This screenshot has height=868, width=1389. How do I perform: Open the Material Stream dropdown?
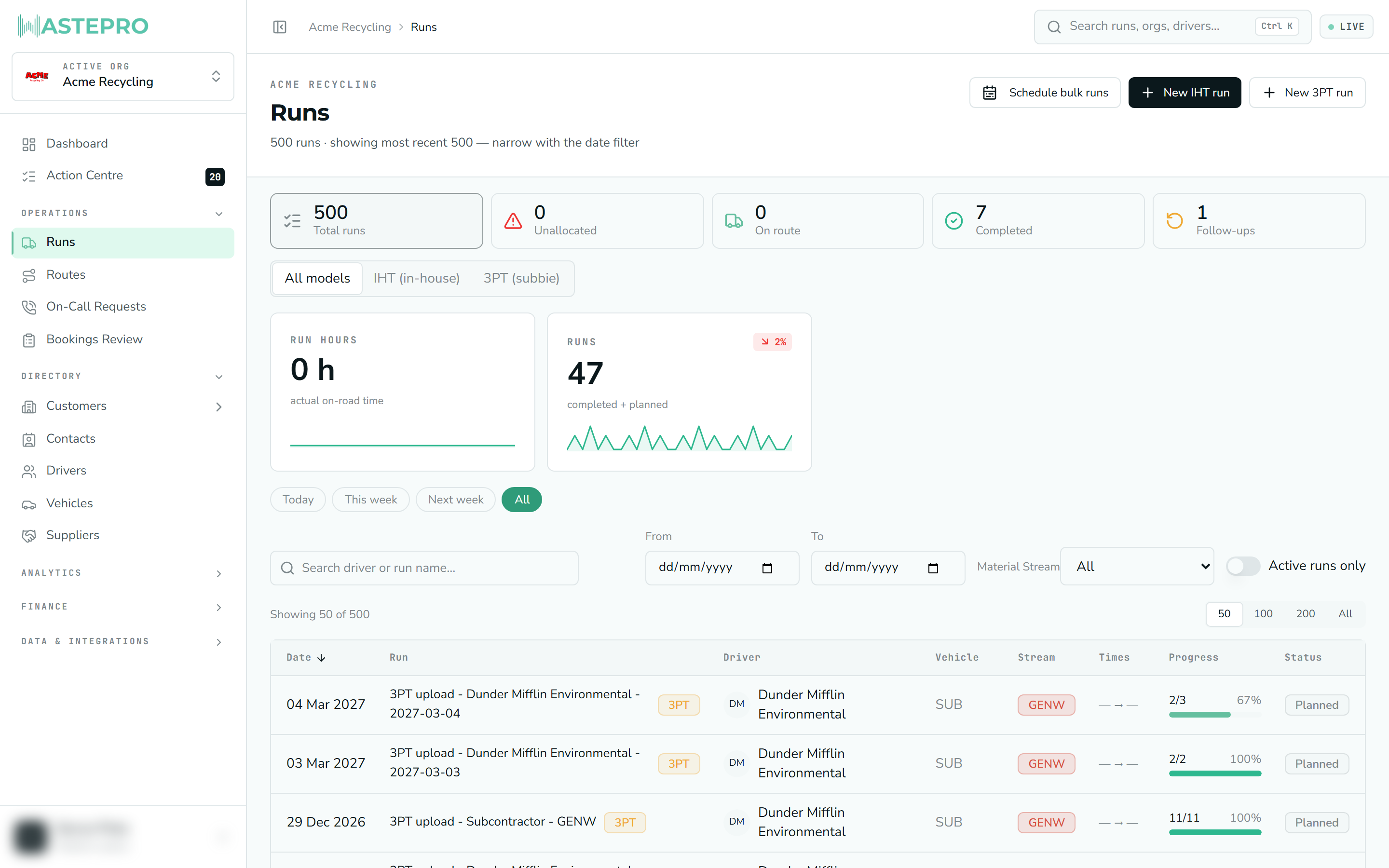(x=1136, y=567)
